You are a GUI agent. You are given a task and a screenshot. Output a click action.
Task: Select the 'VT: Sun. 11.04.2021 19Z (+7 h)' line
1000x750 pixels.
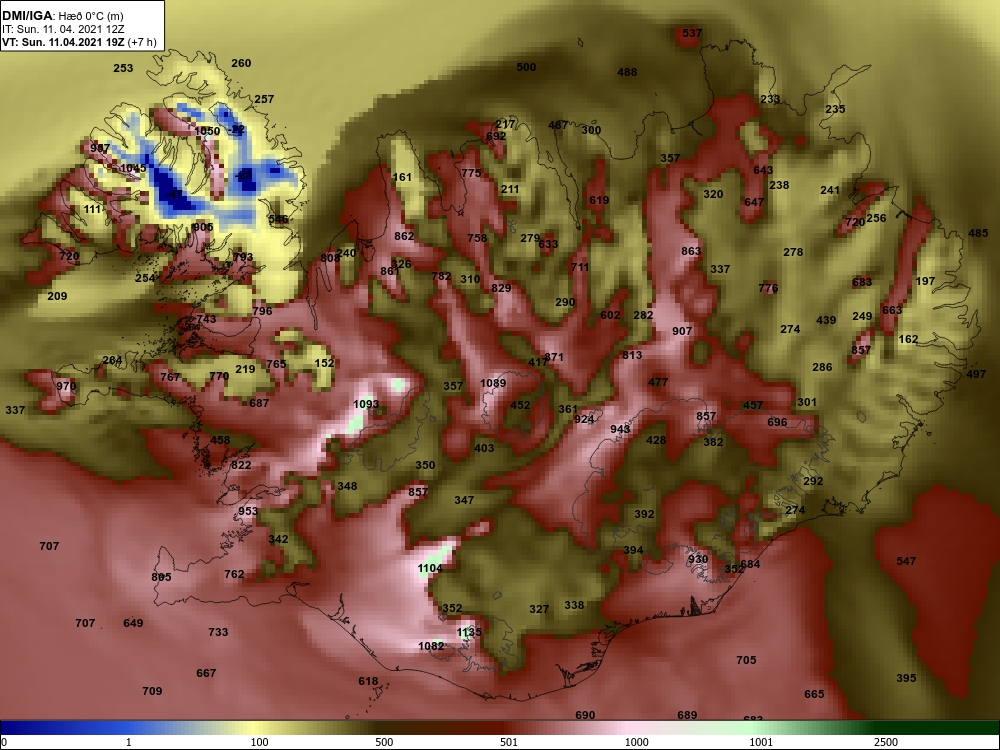pos(79,42)
